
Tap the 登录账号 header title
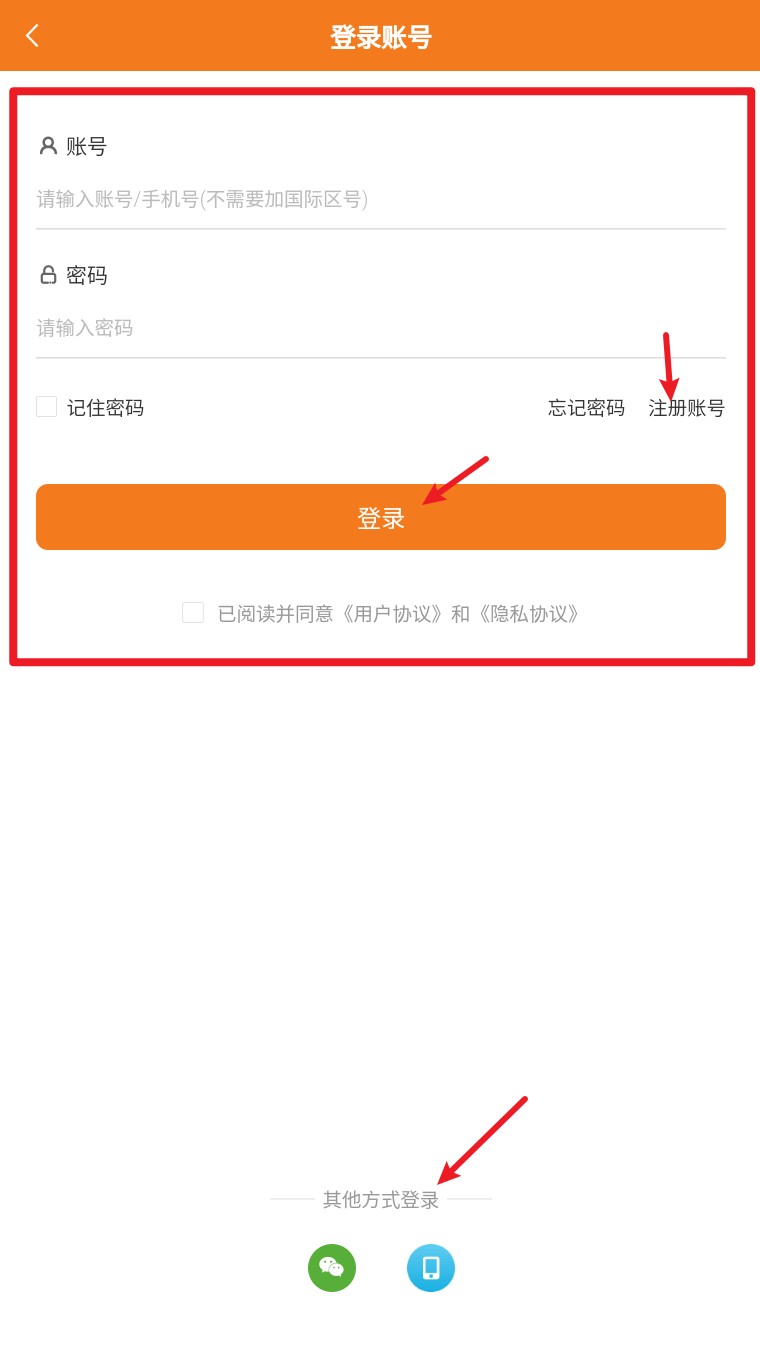(381, 37)
